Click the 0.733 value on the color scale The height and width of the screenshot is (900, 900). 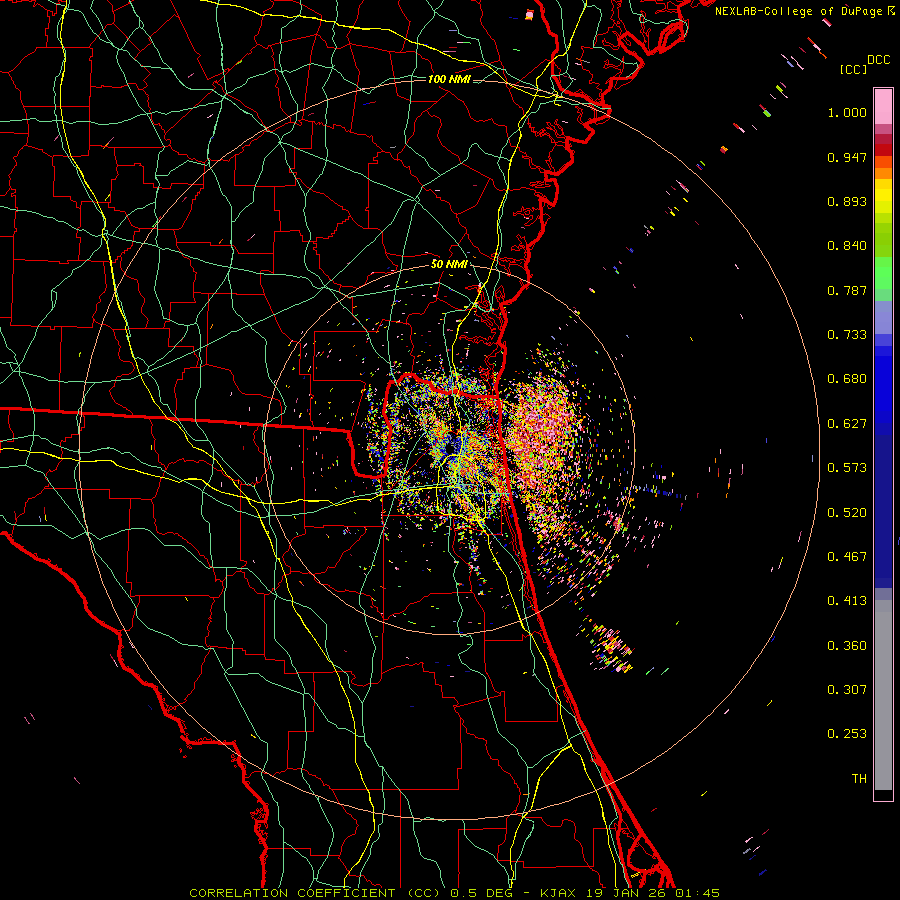(x=847, y=335)
